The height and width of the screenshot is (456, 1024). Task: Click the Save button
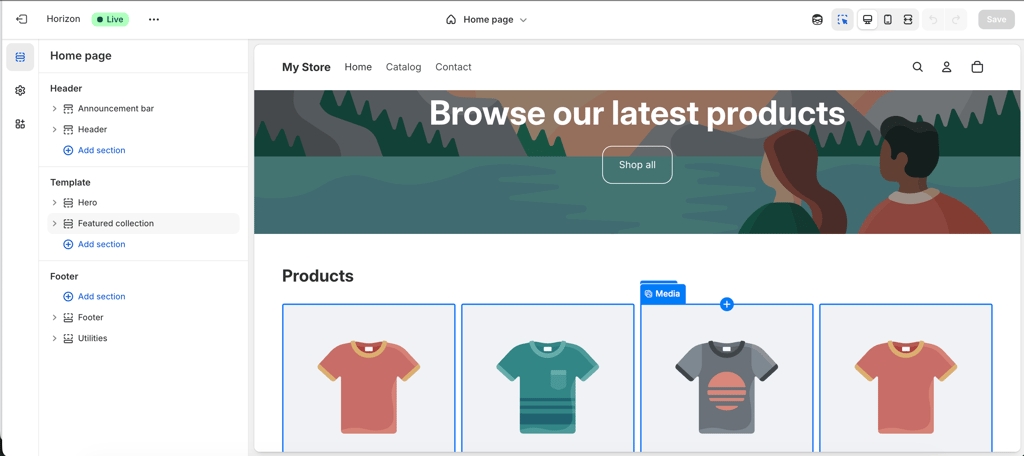point(996,20)
